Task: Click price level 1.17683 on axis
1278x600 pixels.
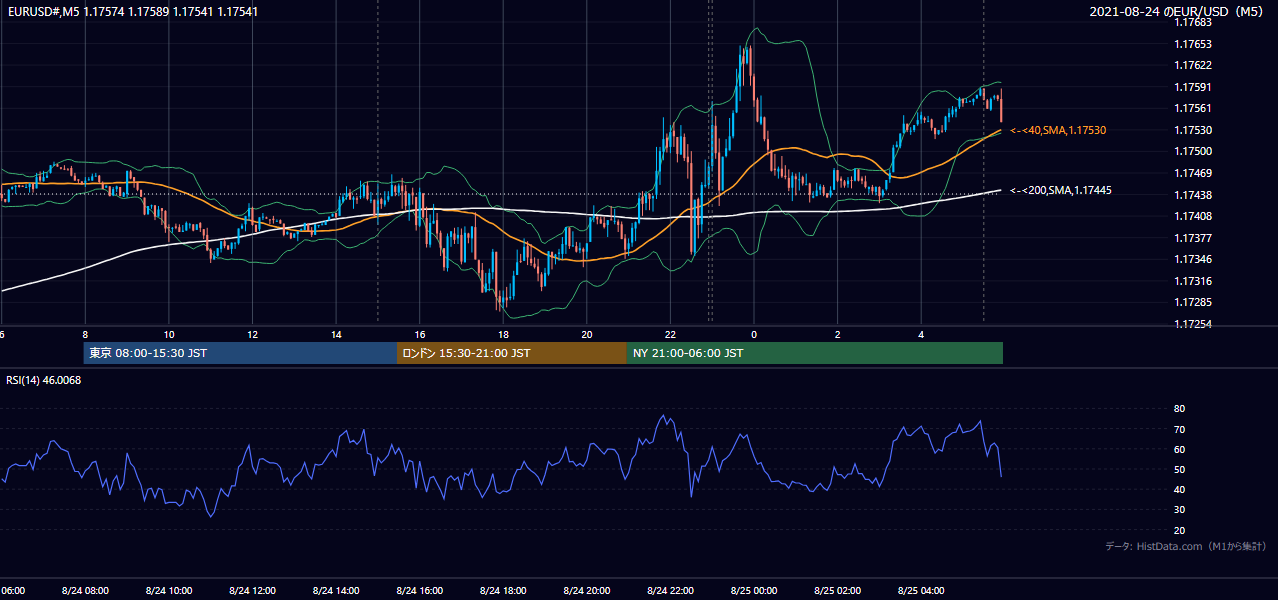Action: [1194, 22]
